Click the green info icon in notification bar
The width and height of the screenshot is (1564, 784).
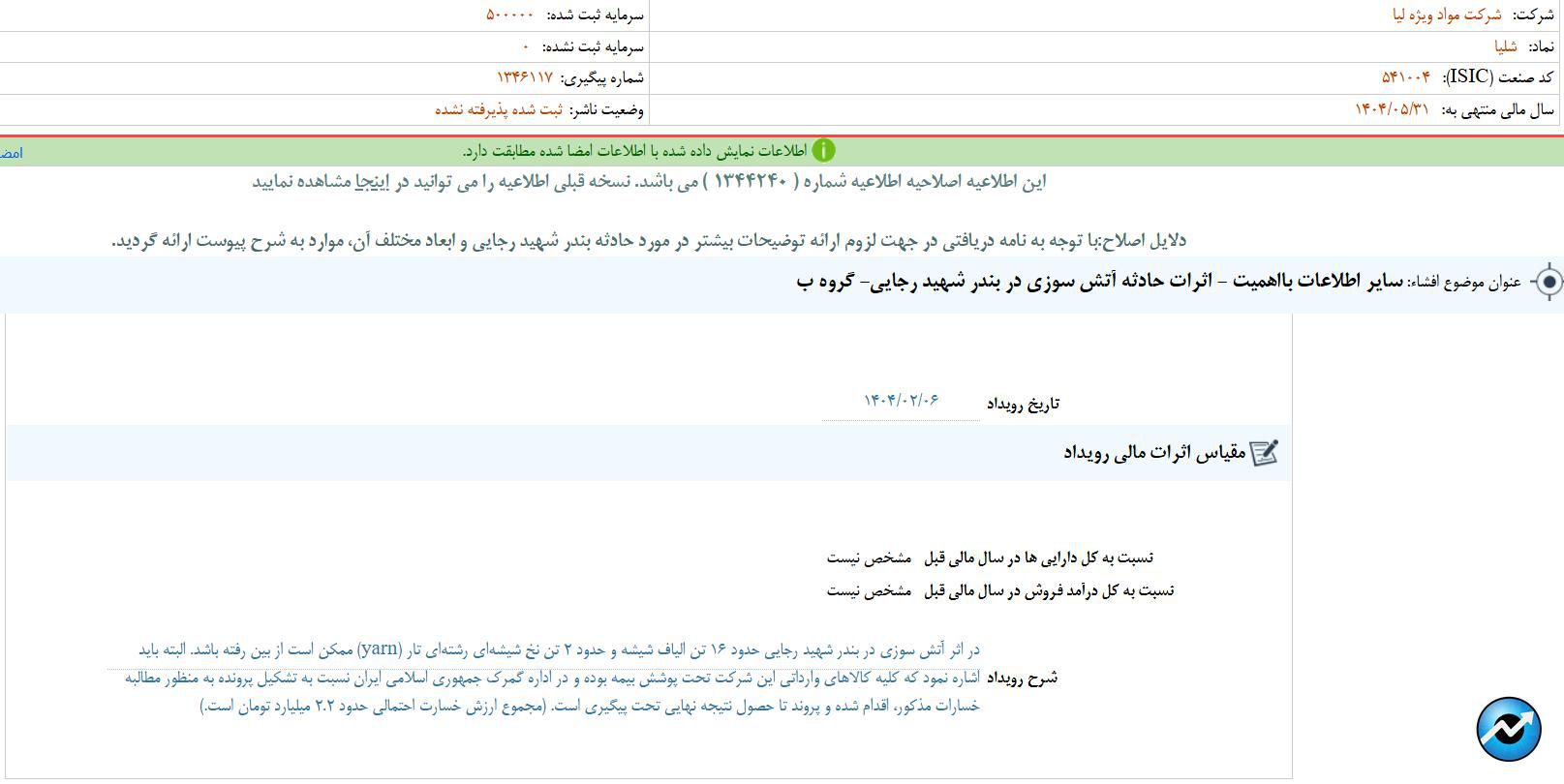pyautogui.click(x=823, y=151)
